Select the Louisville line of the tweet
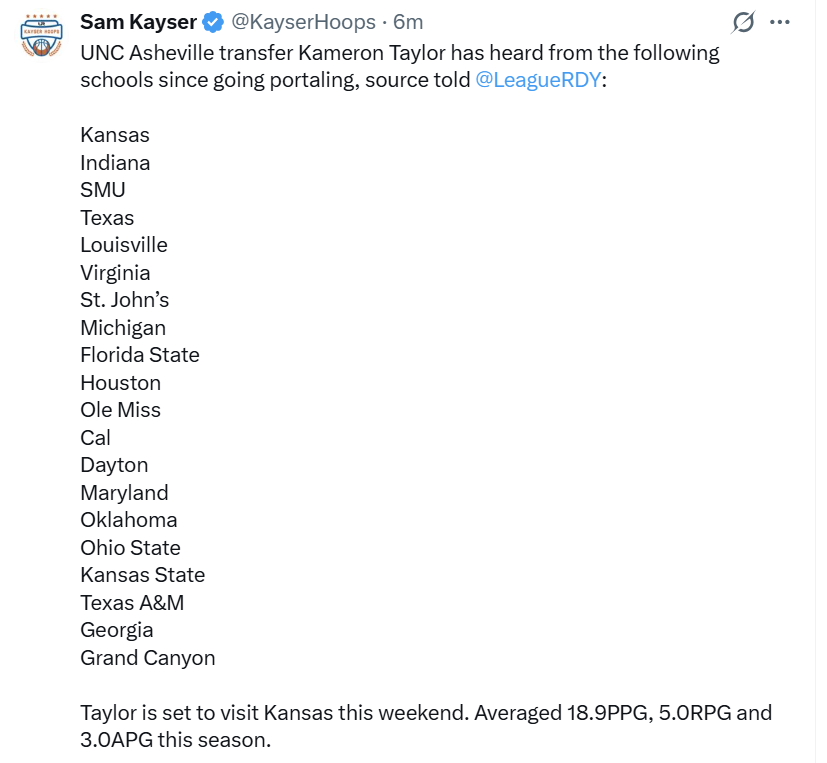The image size is (827, 763). click(x=124, y=245)
